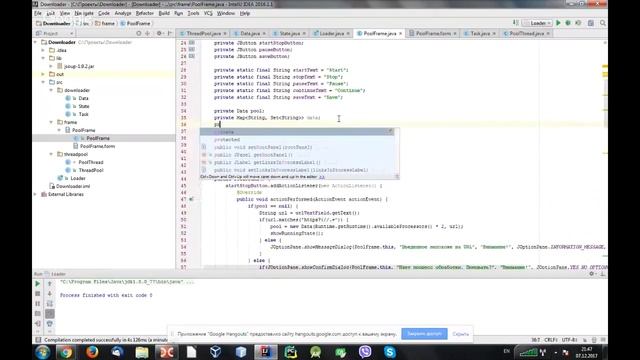Open Windows Start menu
Image resolution: width=640 pixels, height=360 pixels.
pyautogui.click(x=42, y=352)
